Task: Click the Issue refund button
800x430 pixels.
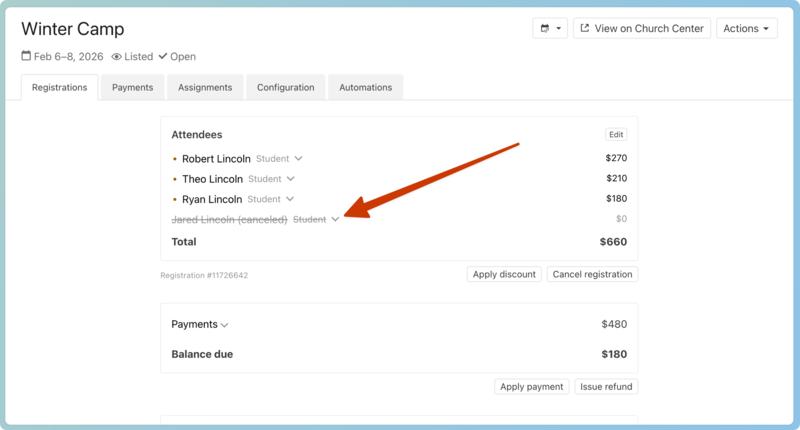Action: pyautogui.click(x=606, y=387)
